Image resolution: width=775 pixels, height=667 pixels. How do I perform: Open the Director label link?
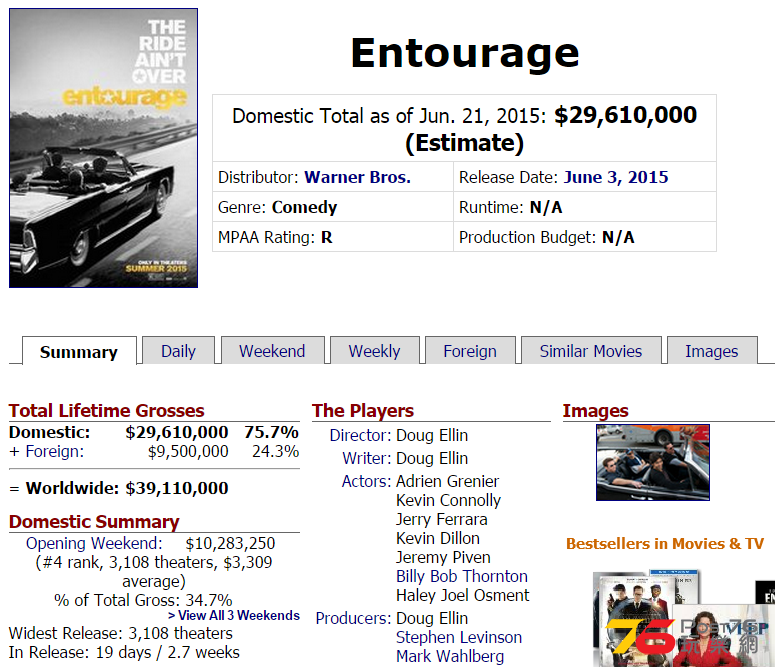360,436
